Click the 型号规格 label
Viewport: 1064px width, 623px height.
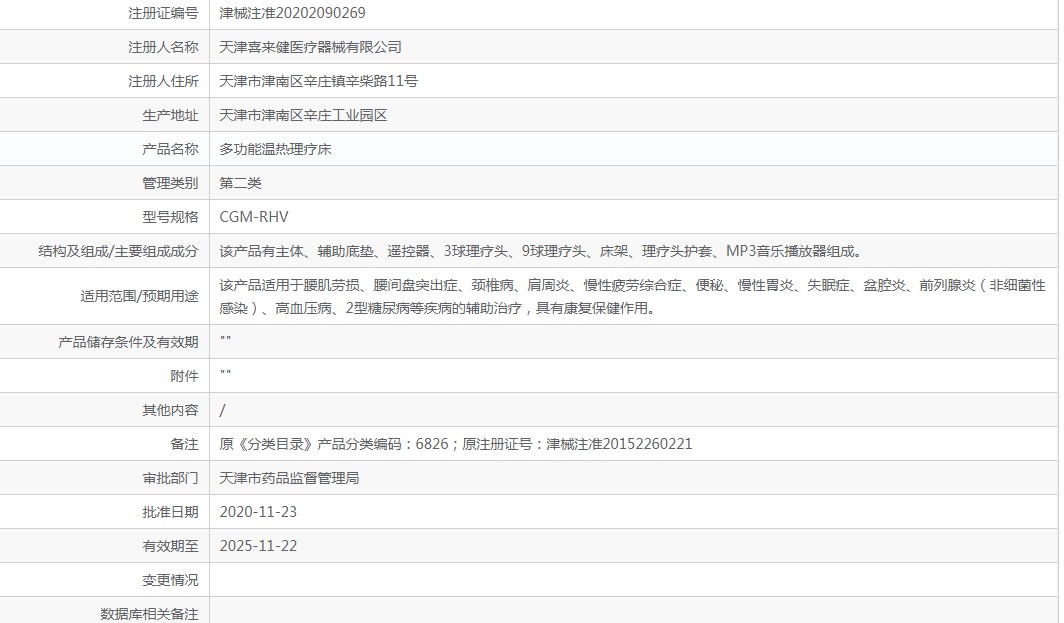pos(170,216)
